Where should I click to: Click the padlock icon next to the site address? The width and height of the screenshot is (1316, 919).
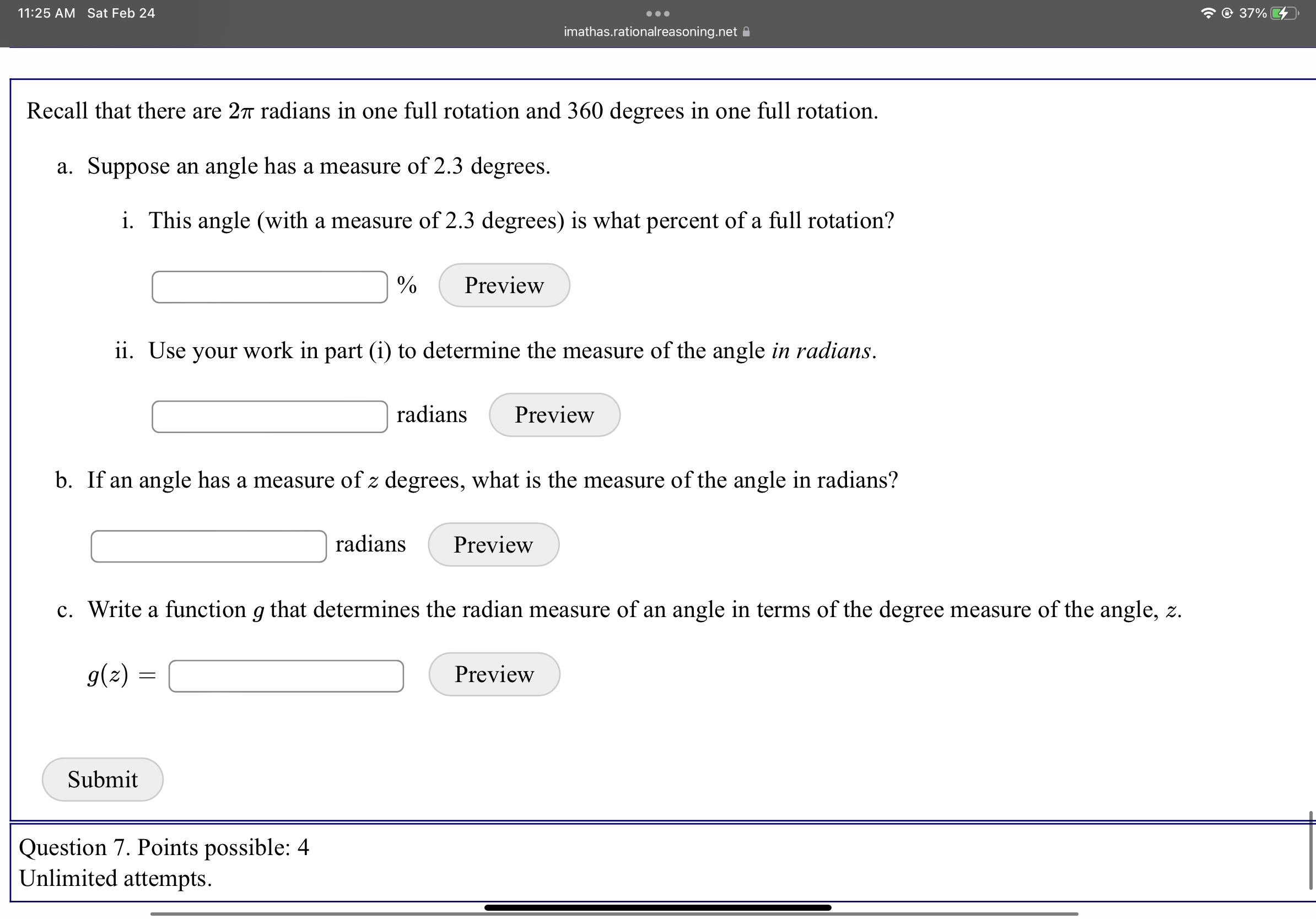(746, 31)
